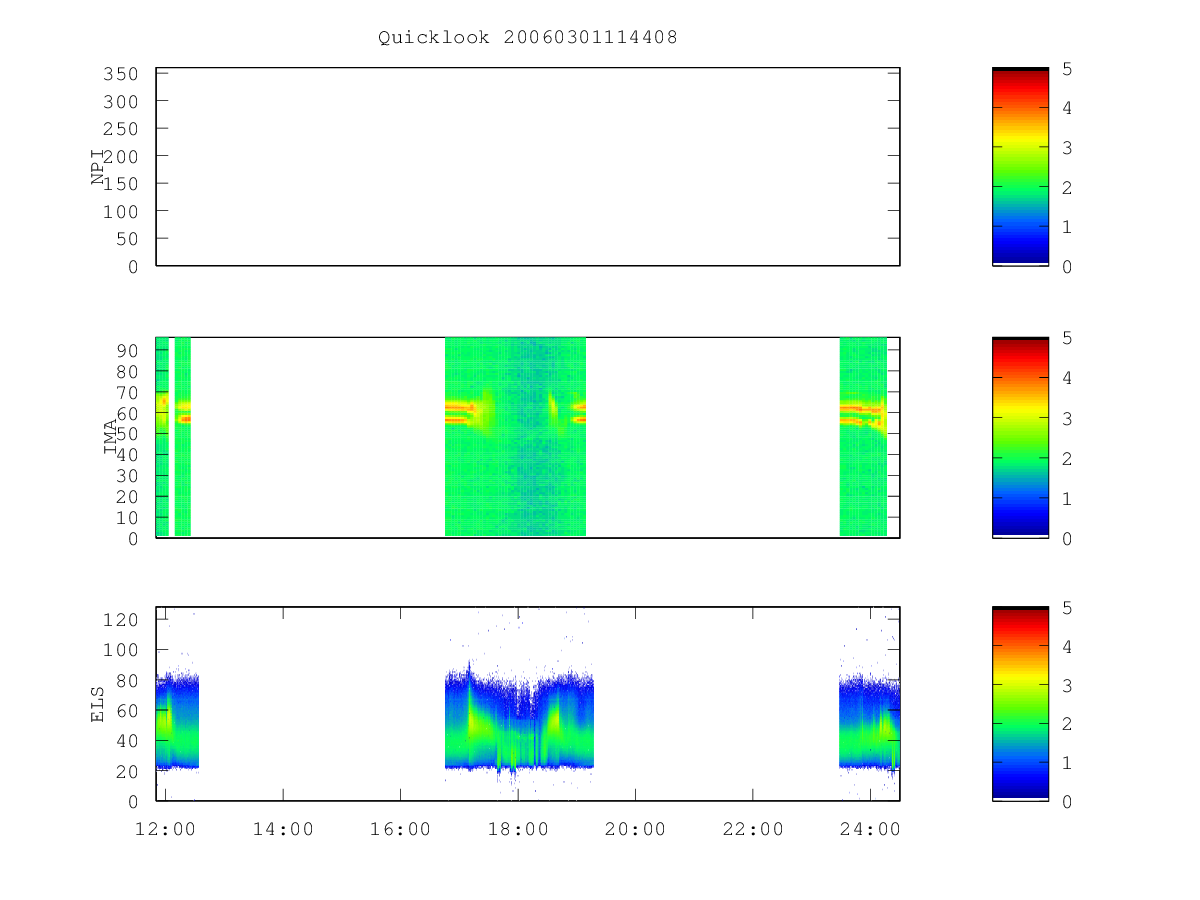Select the IMA y-axis label

(111, 438)
